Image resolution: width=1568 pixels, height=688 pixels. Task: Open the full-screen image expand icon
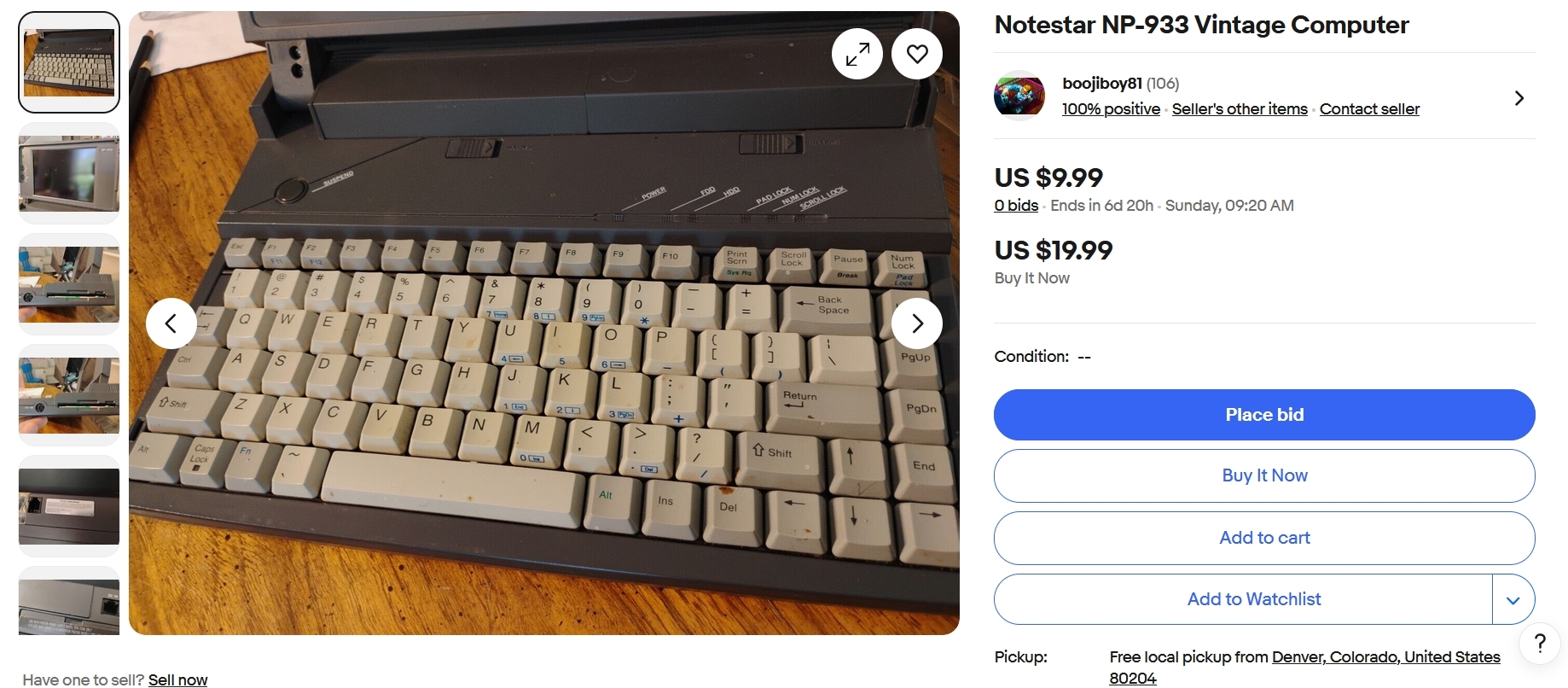[x=857, y=54]
